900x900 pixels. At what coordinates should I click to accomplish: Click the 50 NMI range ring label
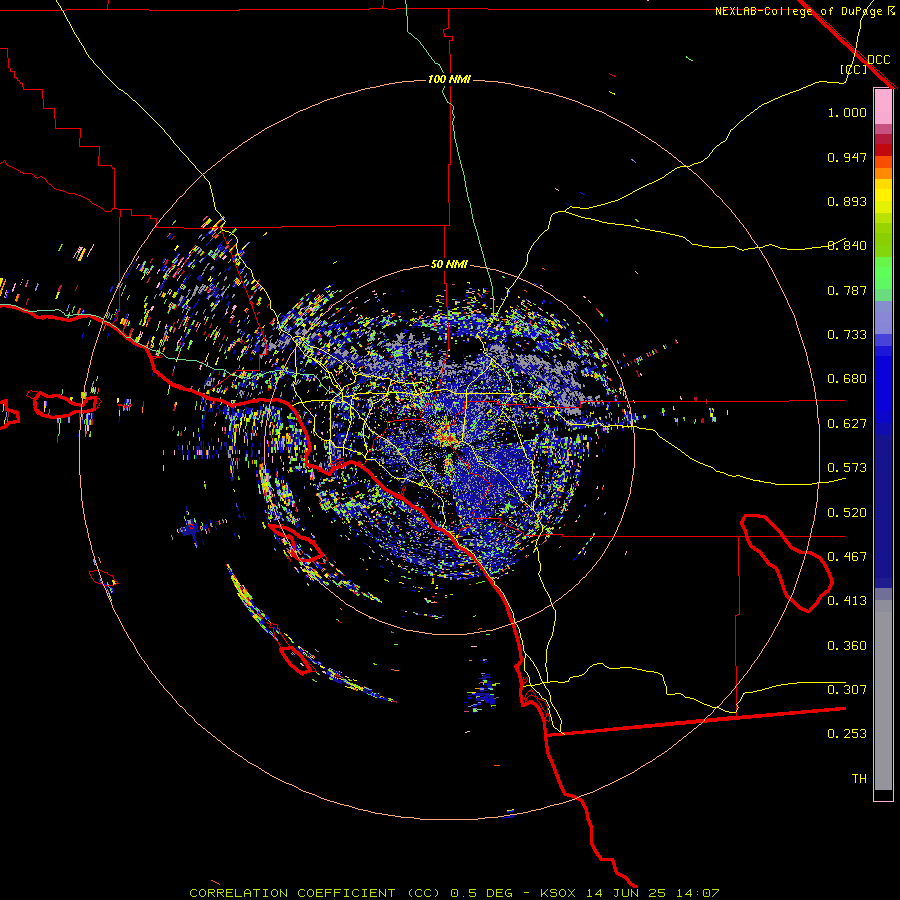[x=449, y=264]
